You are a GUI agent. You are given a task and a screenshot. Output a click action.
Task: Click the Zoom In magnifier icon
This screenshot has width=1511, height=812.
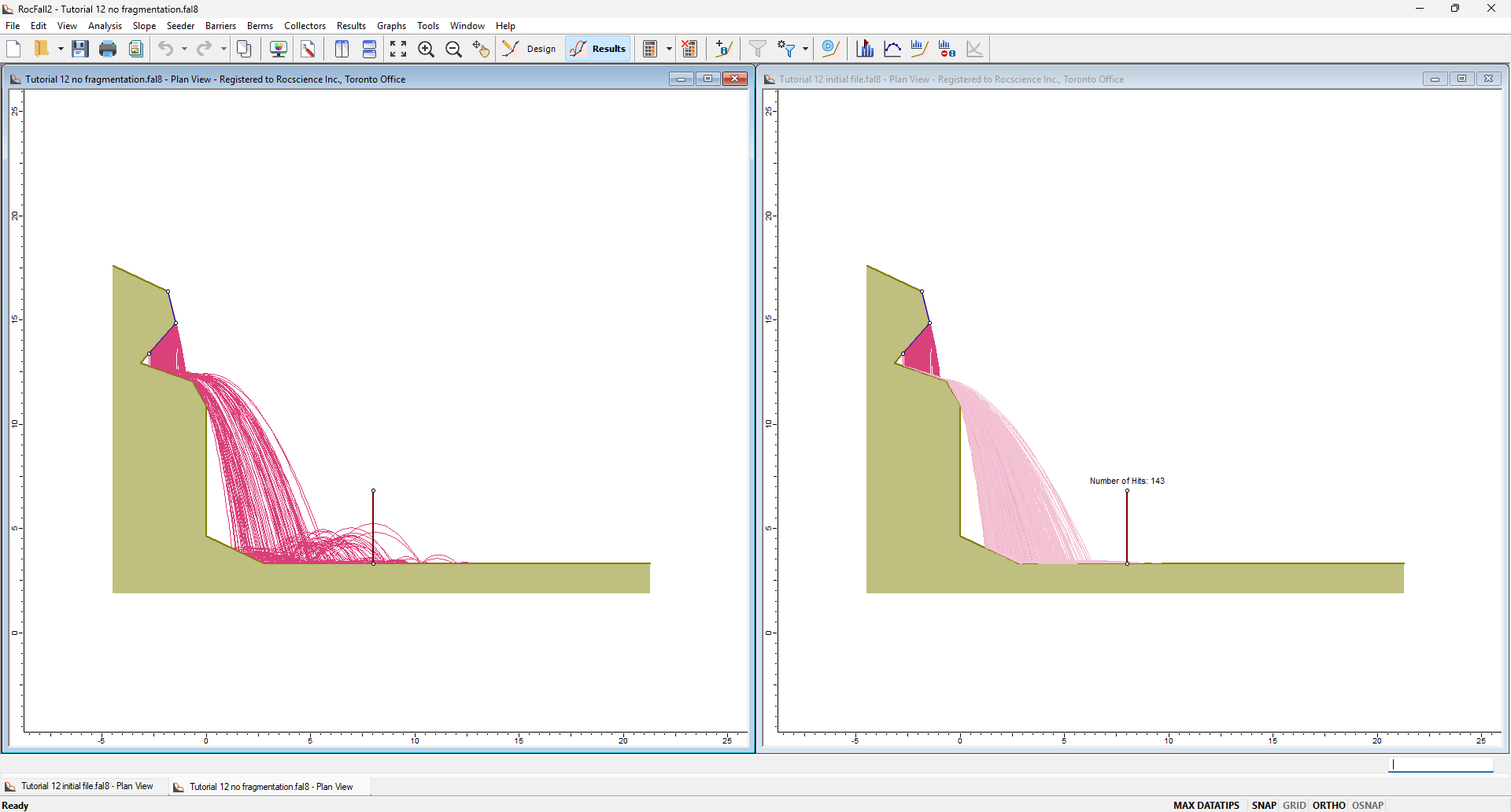426,49
